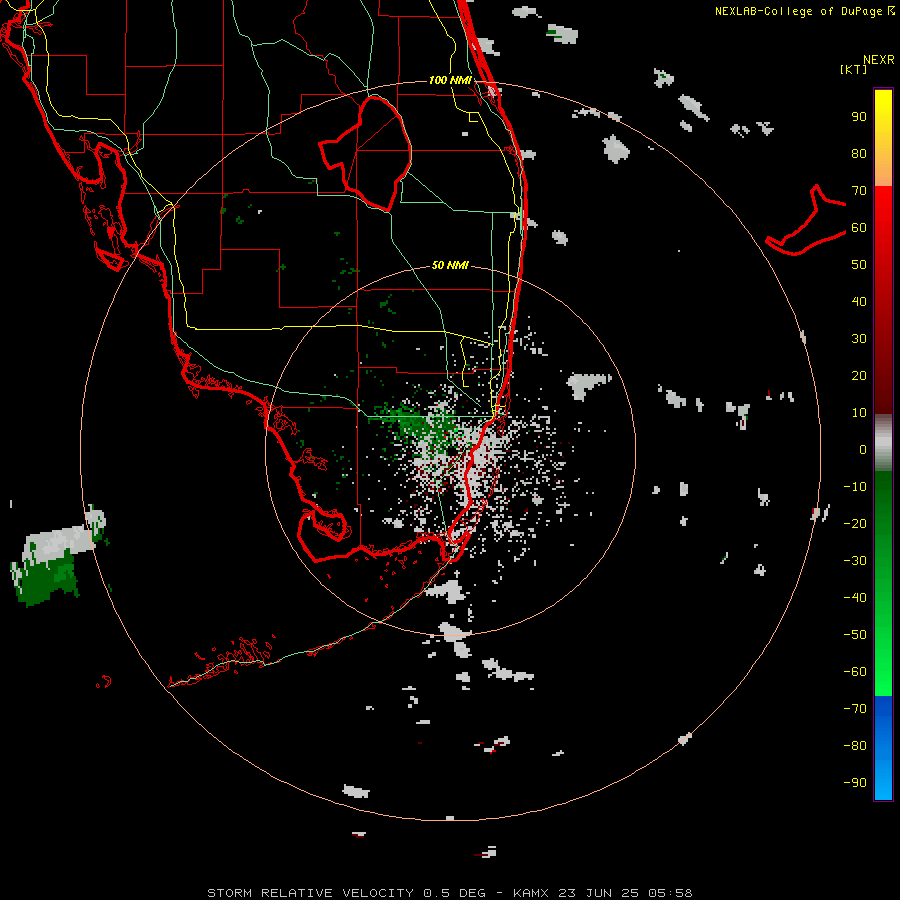Click the positive 20 knot scale label
Image resolution: width=900 pixels, height=900 pixels.
[x=859, y=375]
